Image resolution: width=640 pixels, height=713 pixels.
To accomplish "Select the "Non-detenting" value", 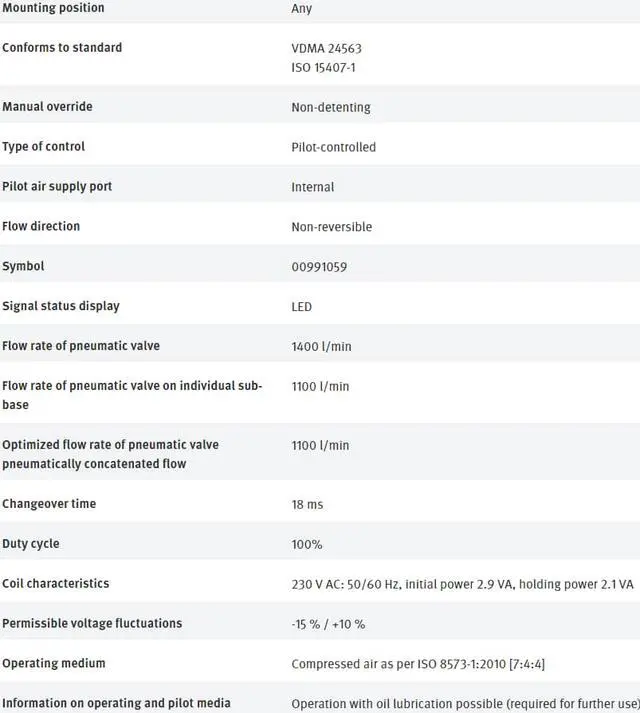I will pyautogui.click(x=330, y=107).
